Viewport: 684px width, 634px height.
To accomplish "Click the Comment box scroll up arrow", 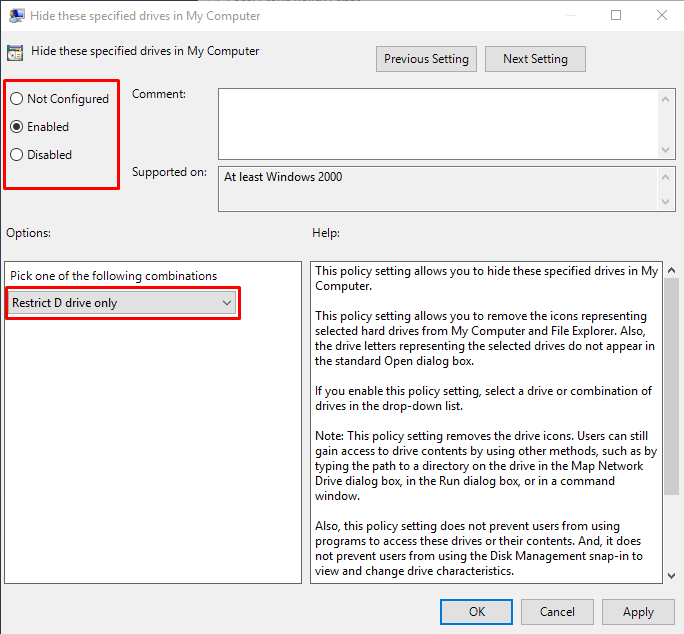I will pyautogui.click(x=667, y=98).
